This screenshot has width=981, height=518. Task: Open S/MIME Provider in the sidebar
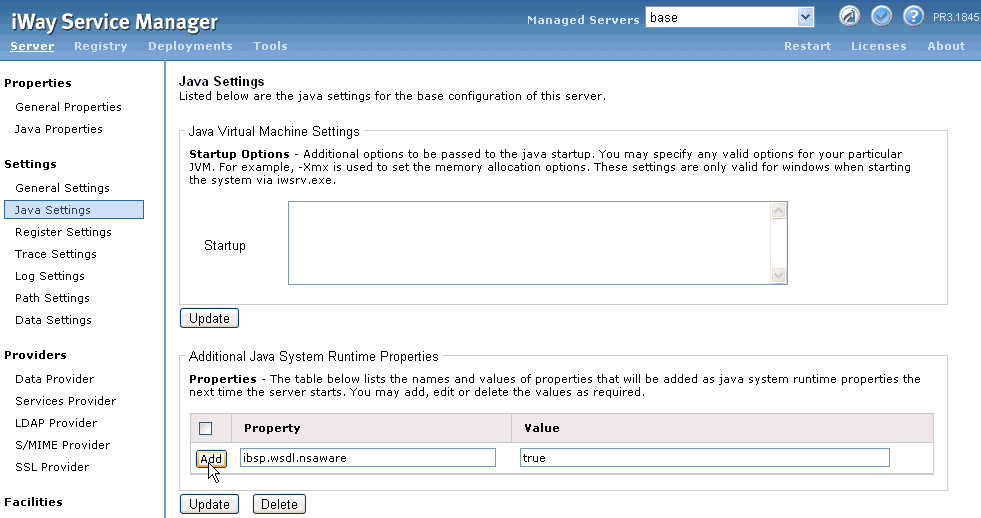click(63, 445)
